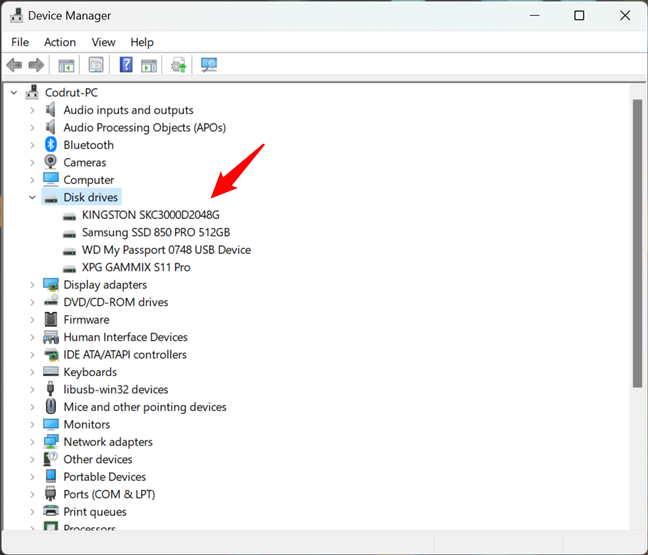Expand Audio inputs and outputs
Viewport: 648px width, 555px height.
click(x=32, y=110)
